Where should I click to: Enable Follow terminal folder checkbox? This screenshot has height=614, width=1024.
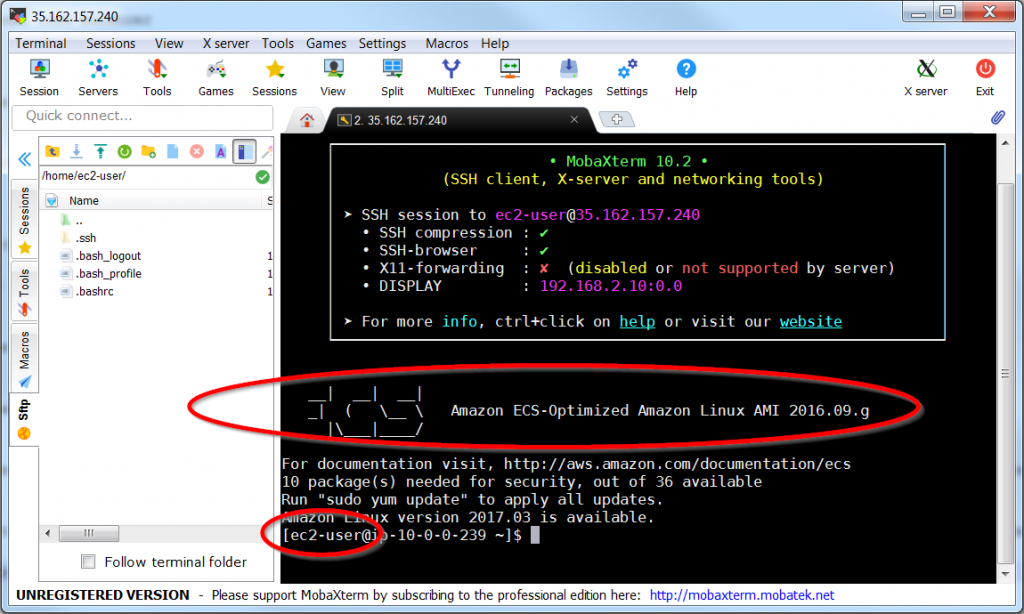coord(89,562)
